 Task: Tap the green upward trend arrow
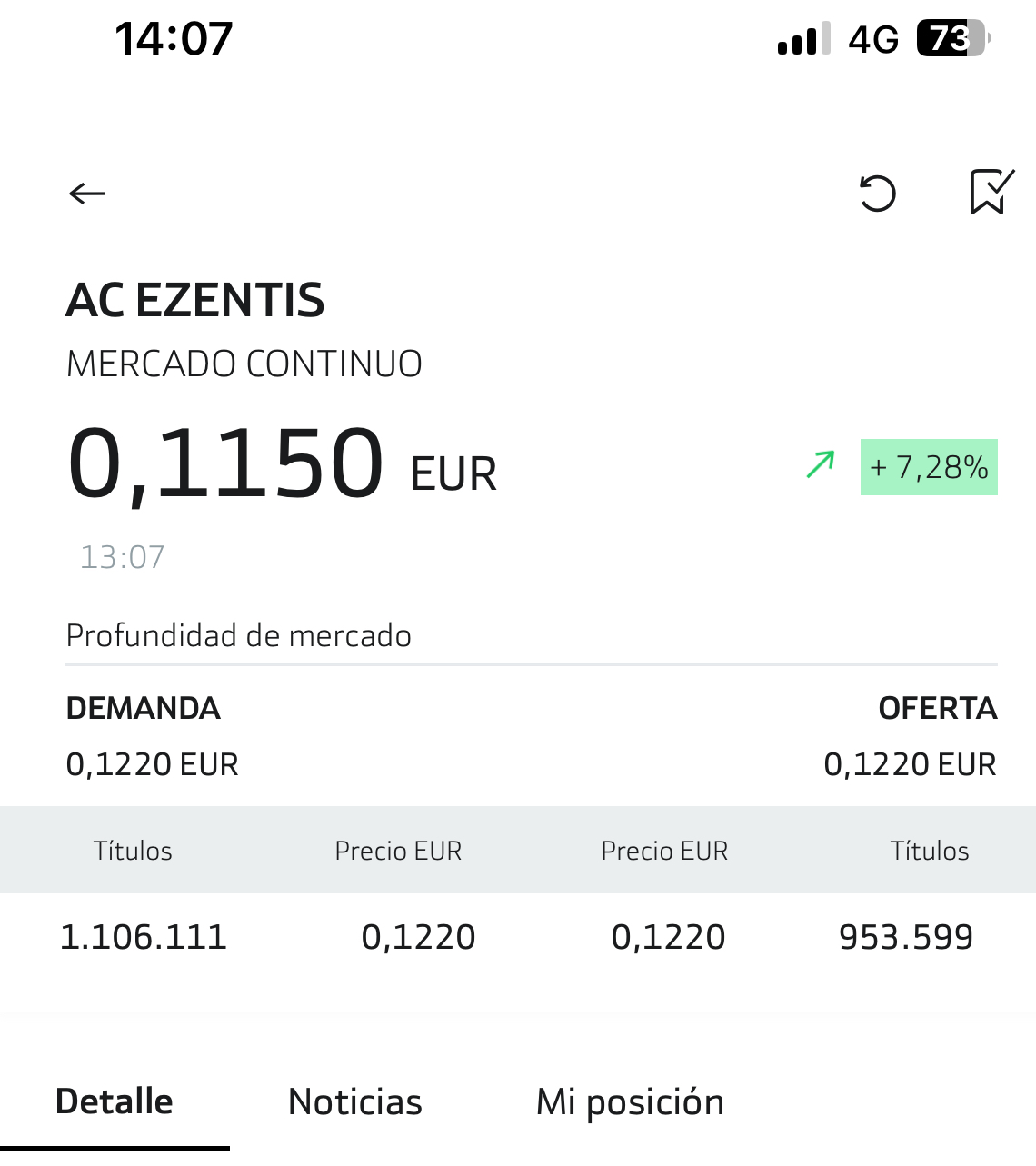click(821, 465)
